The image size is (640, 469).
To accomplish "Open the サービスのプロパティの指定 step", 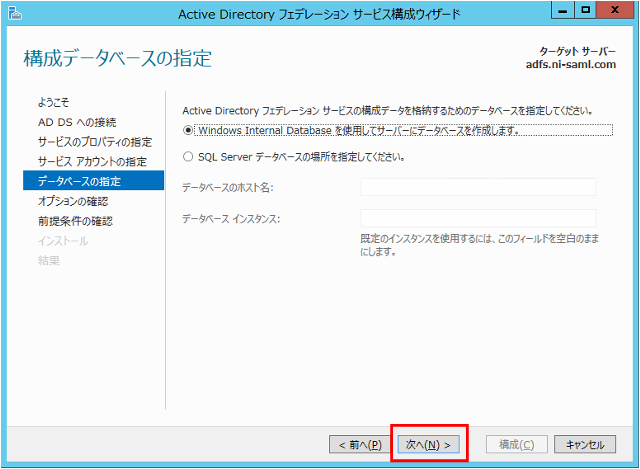I will [x=95, y=142].
